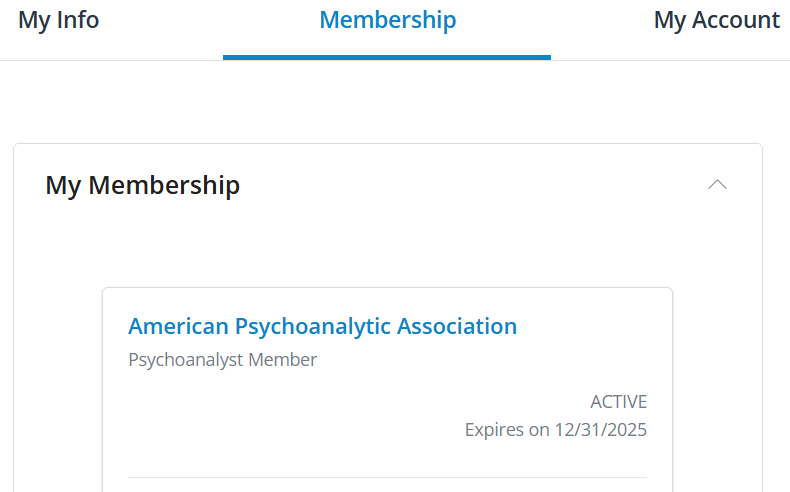The height and width of the screenshot is (492, 790).
Task: Click the word Association in the link
Action: click(x=457, y=326)
